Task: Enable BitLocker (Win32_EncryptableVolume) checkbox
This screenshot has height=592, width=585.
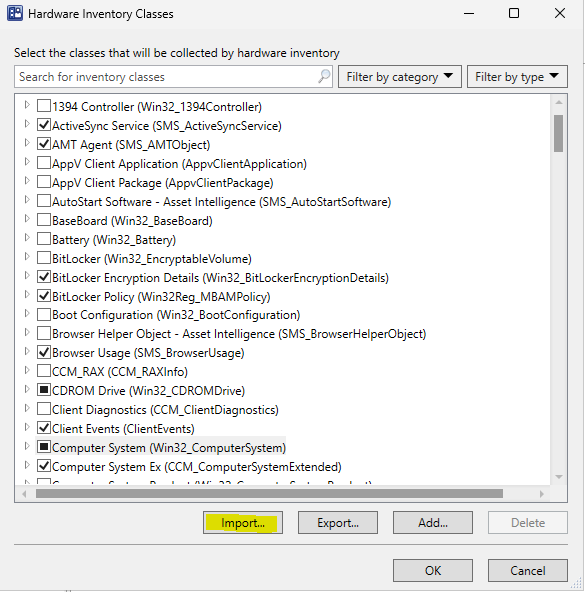Action: point(44,257)
